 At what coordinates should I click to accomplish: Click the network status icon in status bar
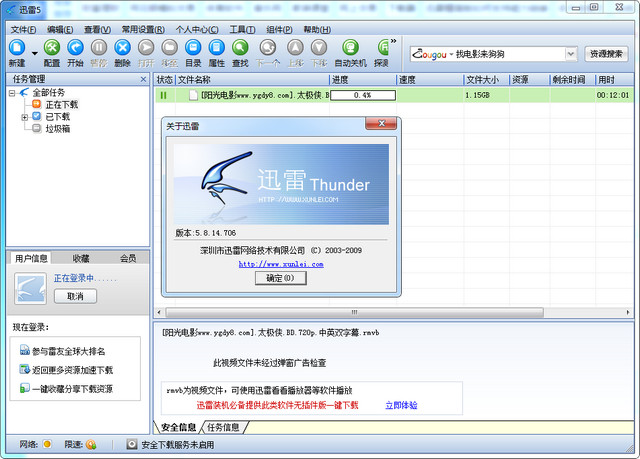(x=47, y=444)
